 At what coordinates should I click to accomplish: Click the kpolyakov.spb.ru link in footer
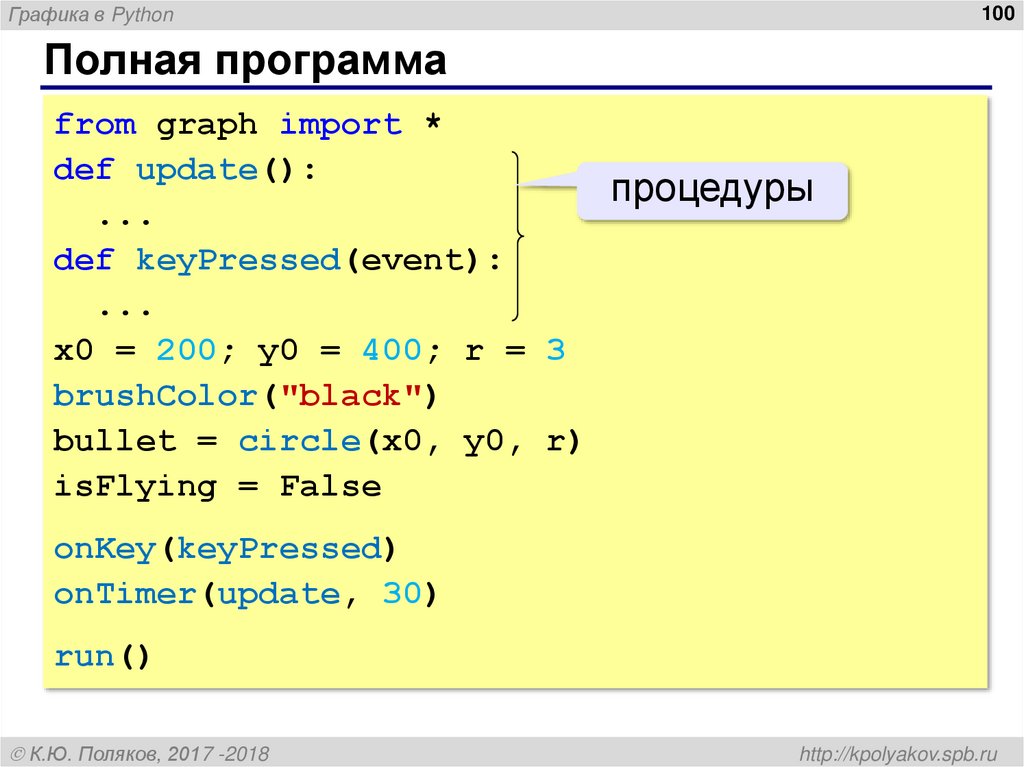[899, 753]
